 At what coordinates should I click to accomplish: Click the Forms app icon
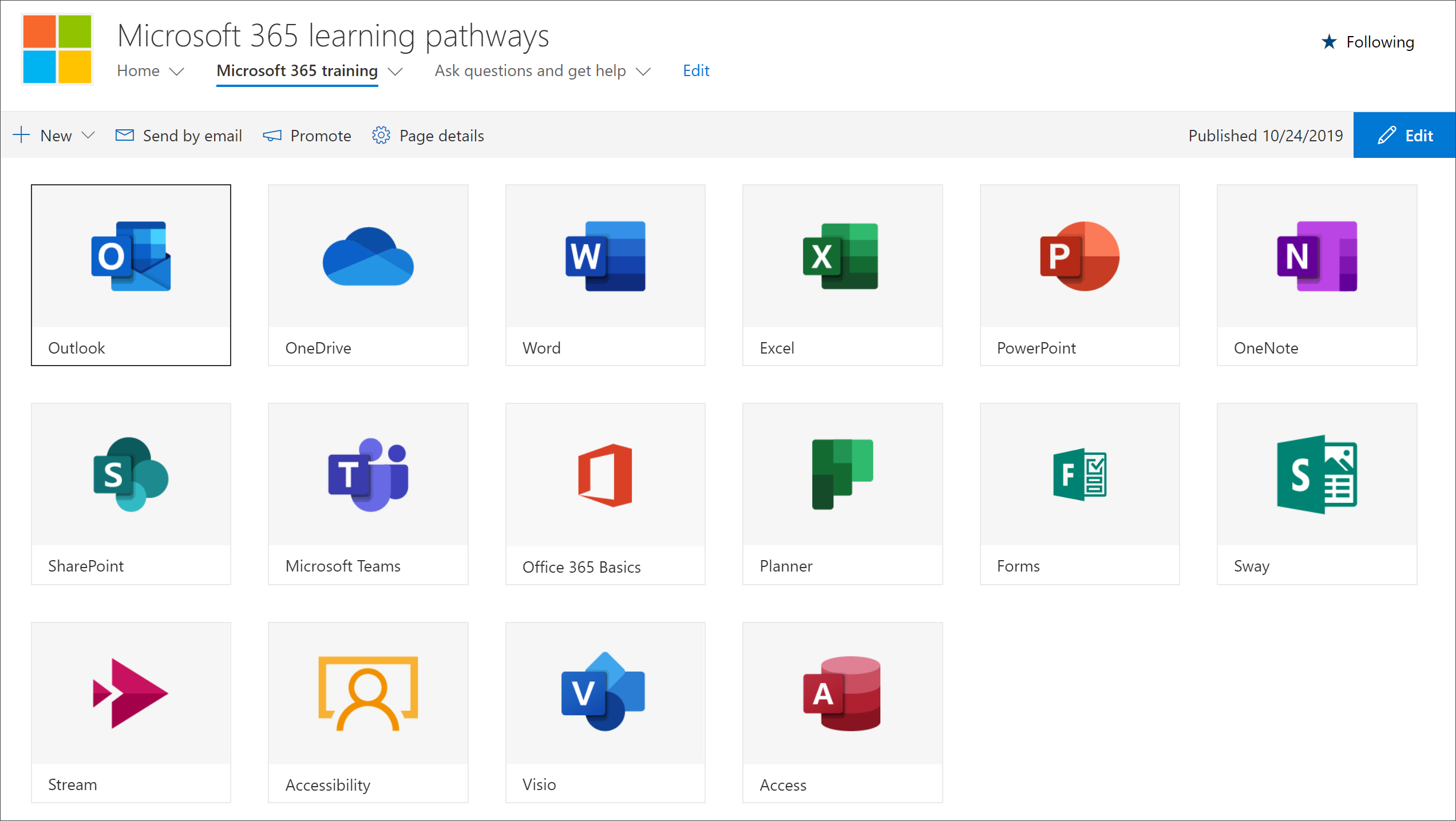pyautogui.click(x=1080, y=474)
